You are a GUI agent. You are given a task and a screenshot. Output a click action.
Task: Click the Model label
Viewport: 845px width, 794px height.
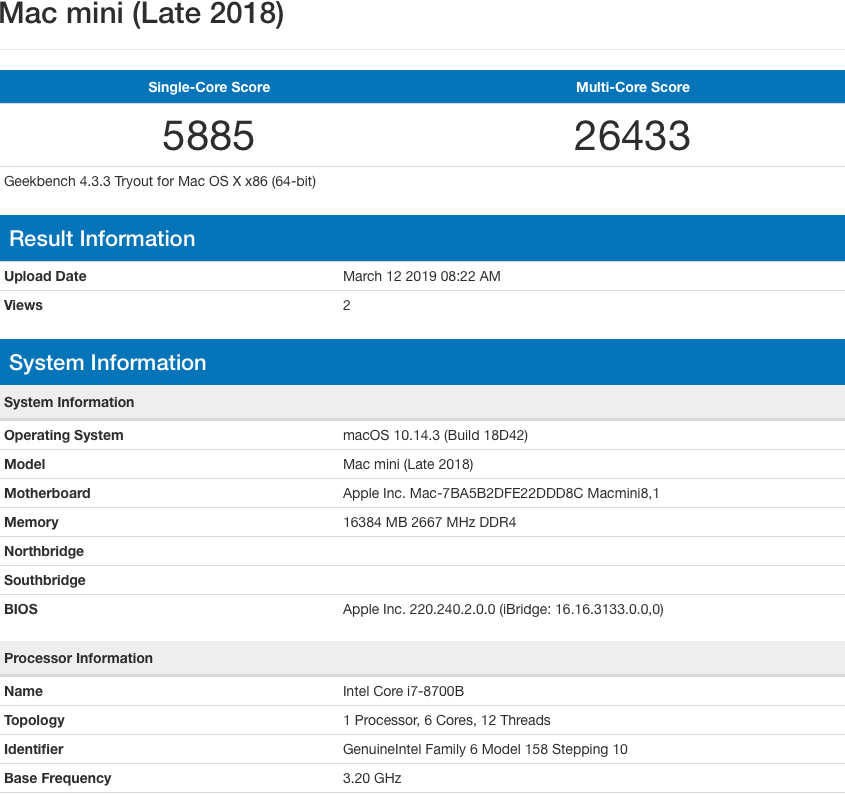click(x=25, y=465)
